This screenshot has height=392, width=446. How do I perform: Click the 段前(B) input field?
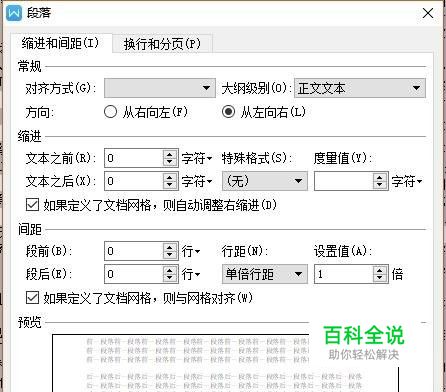point(134,251)
